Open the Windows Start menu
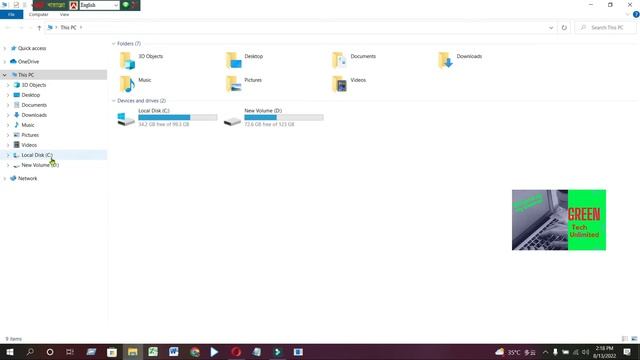This screenshot has width=640, height=360. pos(10,352)
